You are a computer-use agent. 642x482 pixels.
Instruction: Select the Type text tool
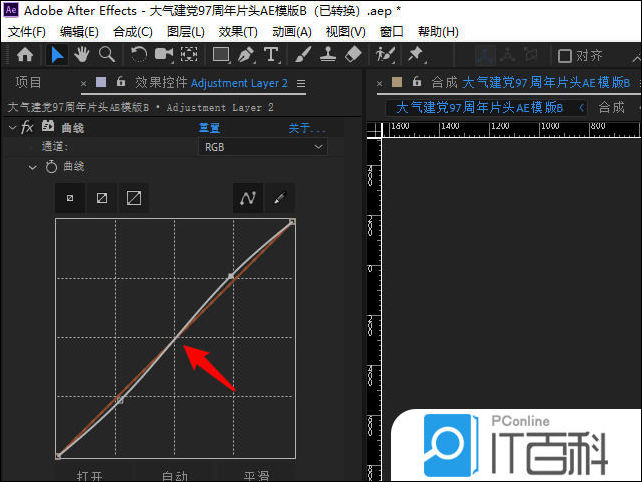[271, 54]
